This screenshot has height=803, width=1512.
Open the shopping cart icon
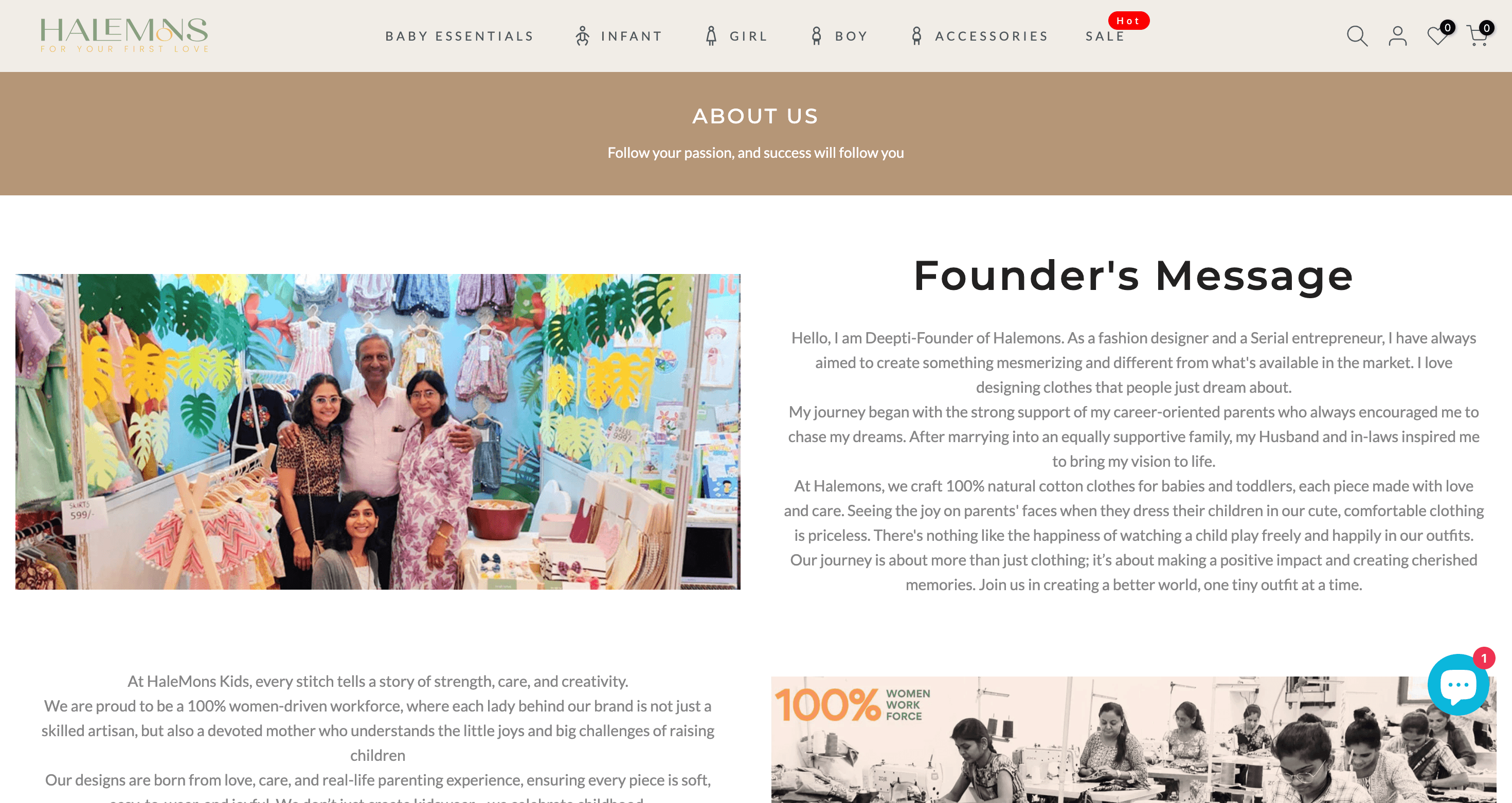(x=1477, y=36)
